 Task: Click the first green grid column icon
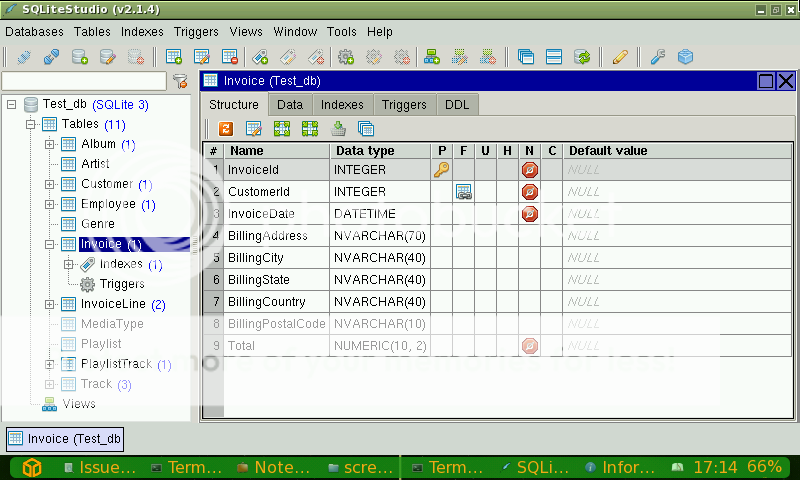coord(282,129)
